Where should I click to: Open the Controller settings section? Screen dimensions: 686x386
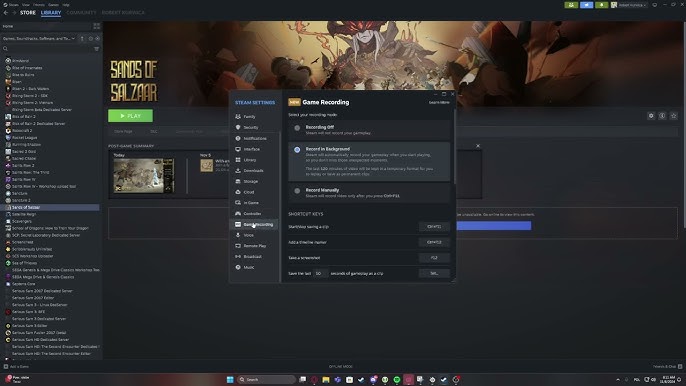tap(252, 214)
